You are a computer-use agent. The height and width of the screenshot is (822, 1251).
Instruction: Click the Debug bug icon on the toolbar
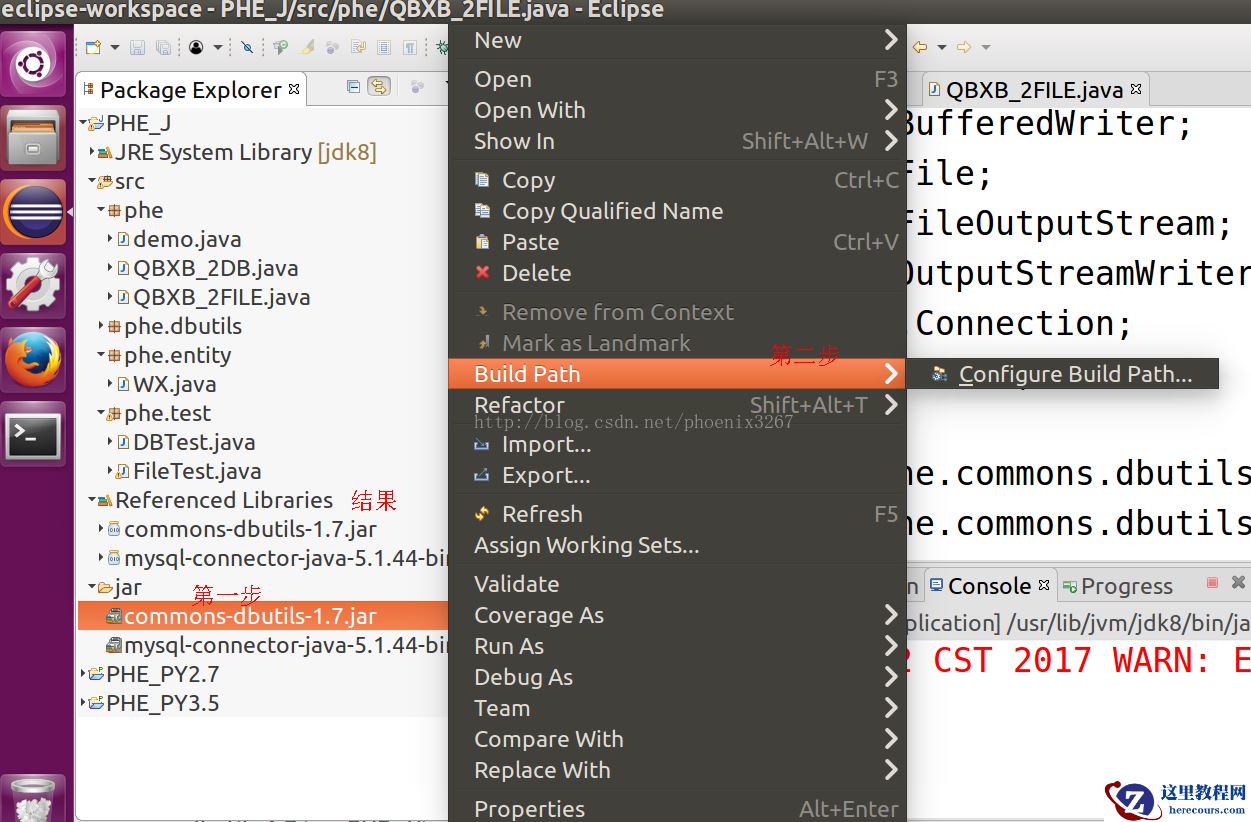coord(444,47)
